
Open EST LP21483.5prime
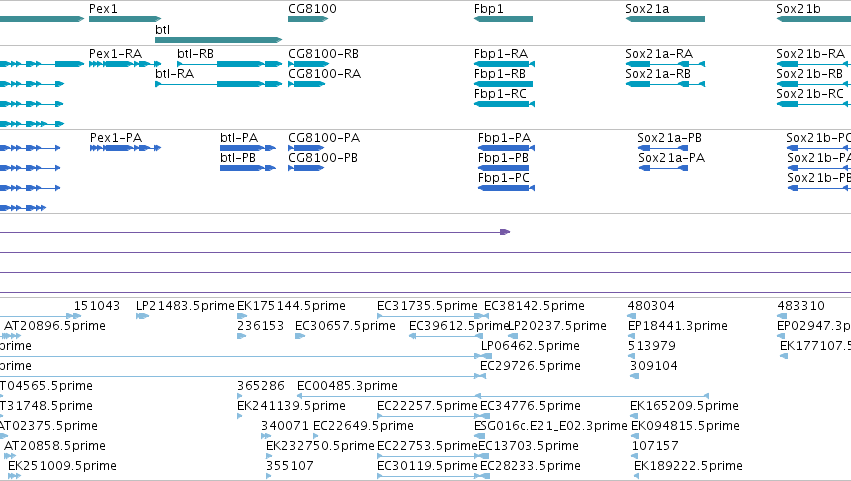point(185,306)
